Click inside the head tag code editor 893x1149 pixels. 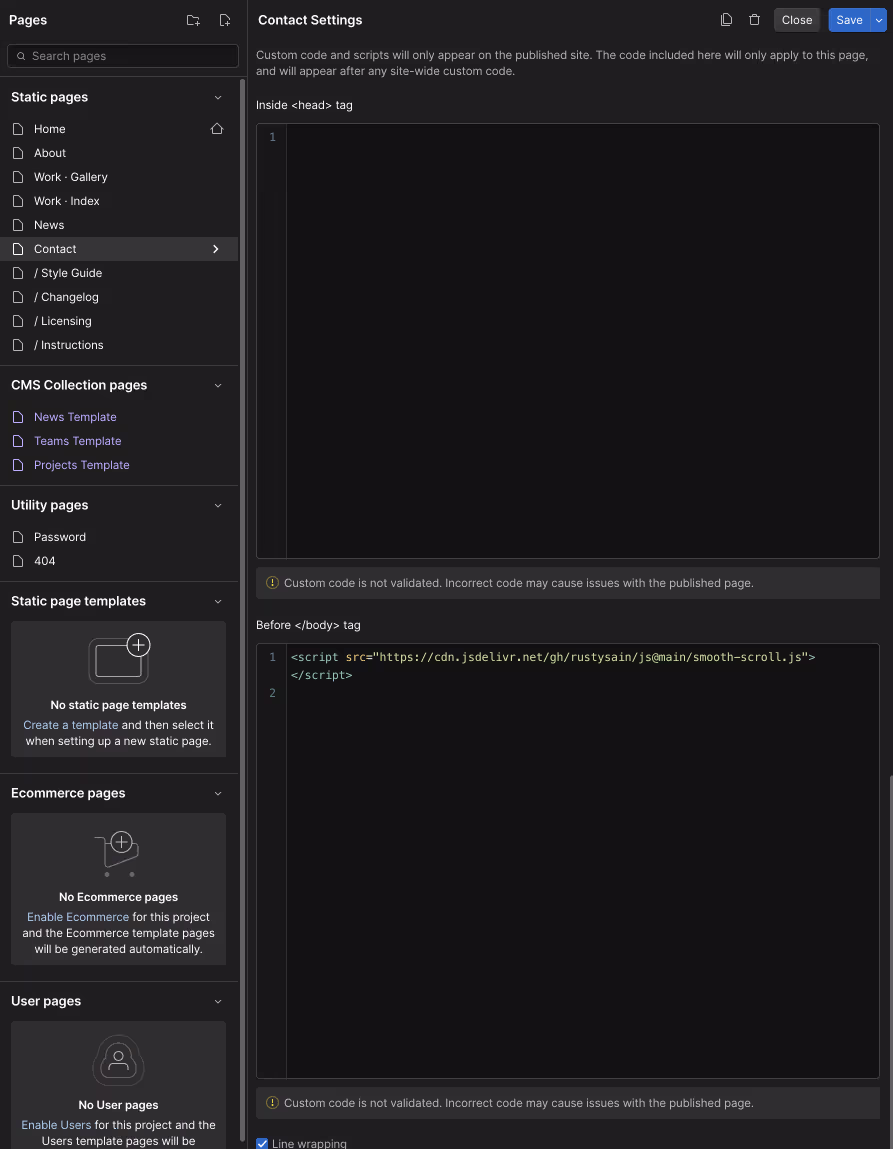[x=568, y=341]
